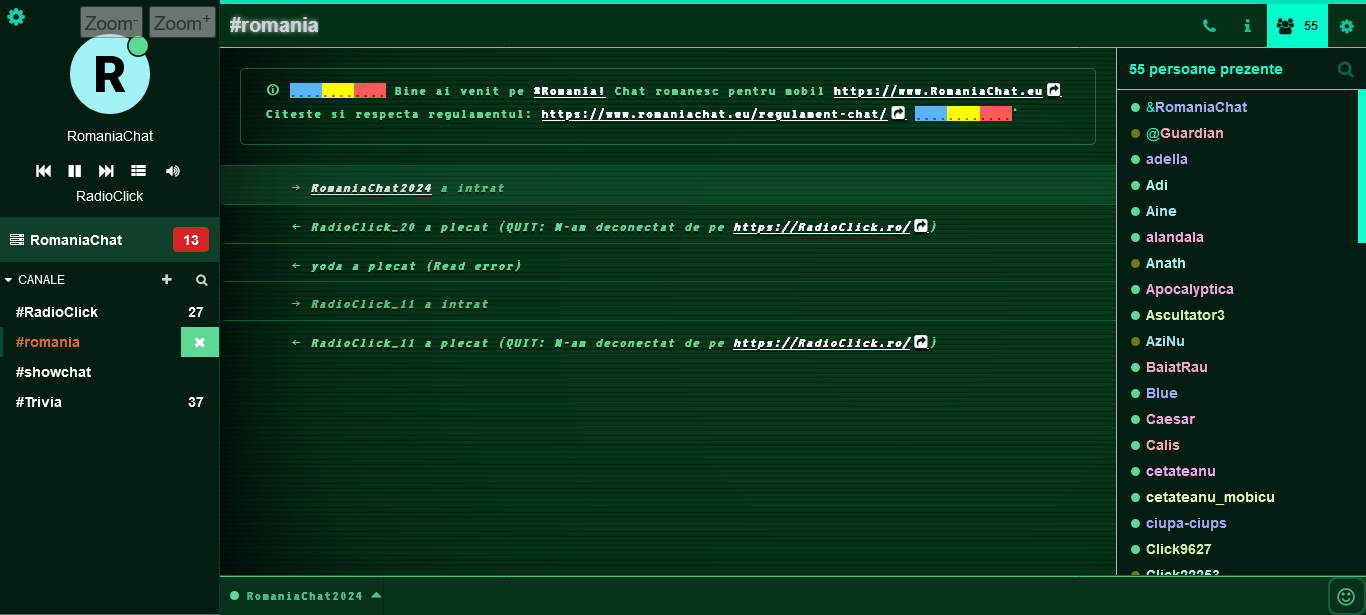
Task: Click the message input field
Action: 850,596
